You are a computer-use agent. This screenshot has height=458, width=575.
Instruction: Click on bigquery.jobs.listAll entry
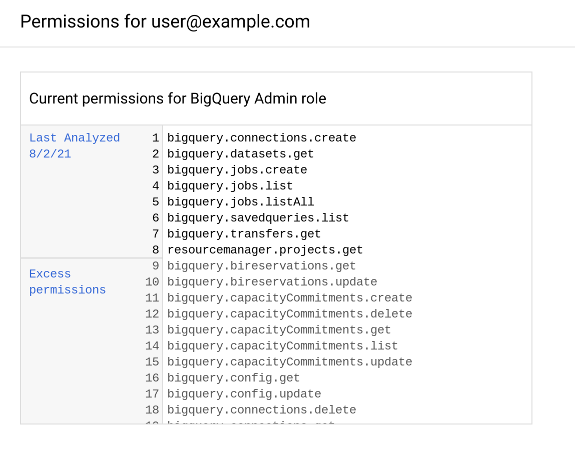241,202
